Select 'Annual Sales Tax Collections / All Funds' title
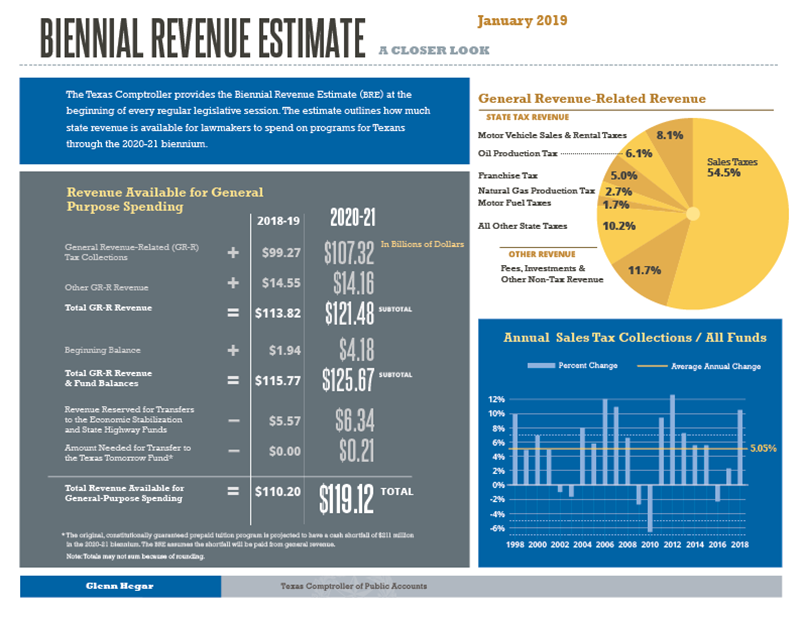 point(635,337)
